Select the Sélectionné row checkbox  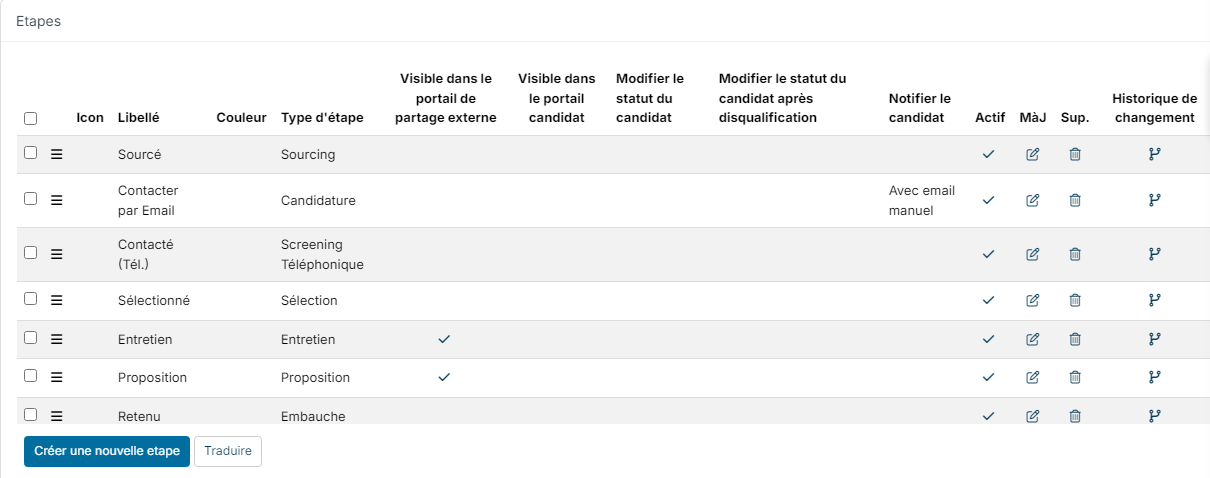31,298
